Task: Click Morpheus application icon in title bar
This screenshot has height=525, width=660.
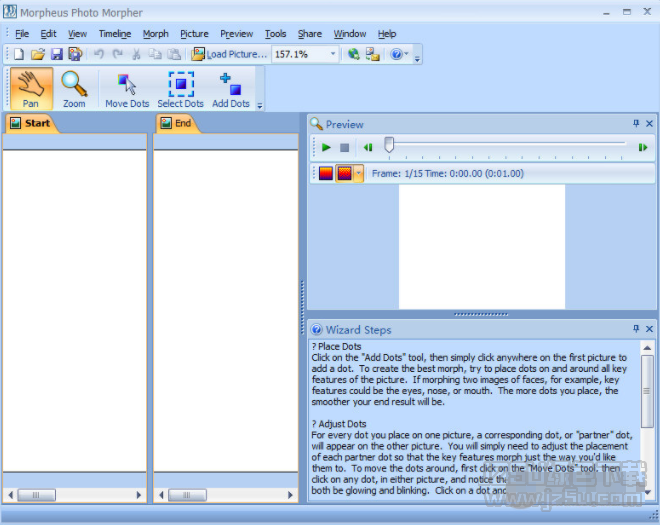Action: click(x=10, y=12)
